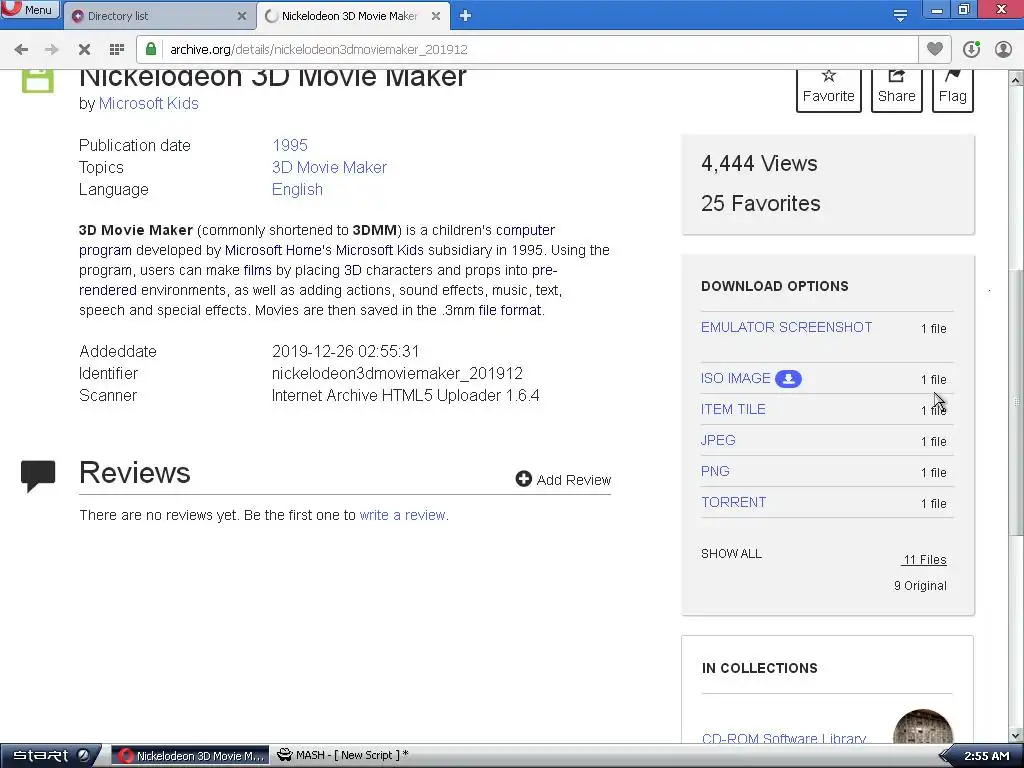Open the round collection thumbnail image

(922, 726)
